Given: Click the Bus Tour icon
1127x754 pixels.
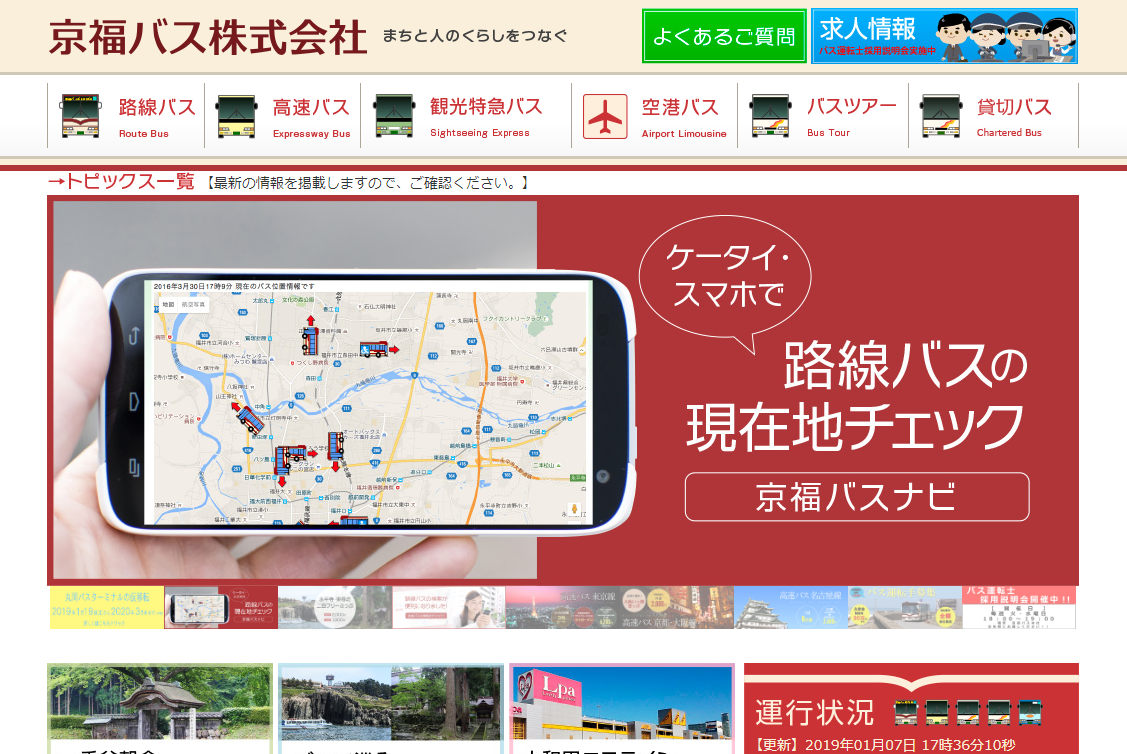Looking at the screenshot, I should coord(770,115).
